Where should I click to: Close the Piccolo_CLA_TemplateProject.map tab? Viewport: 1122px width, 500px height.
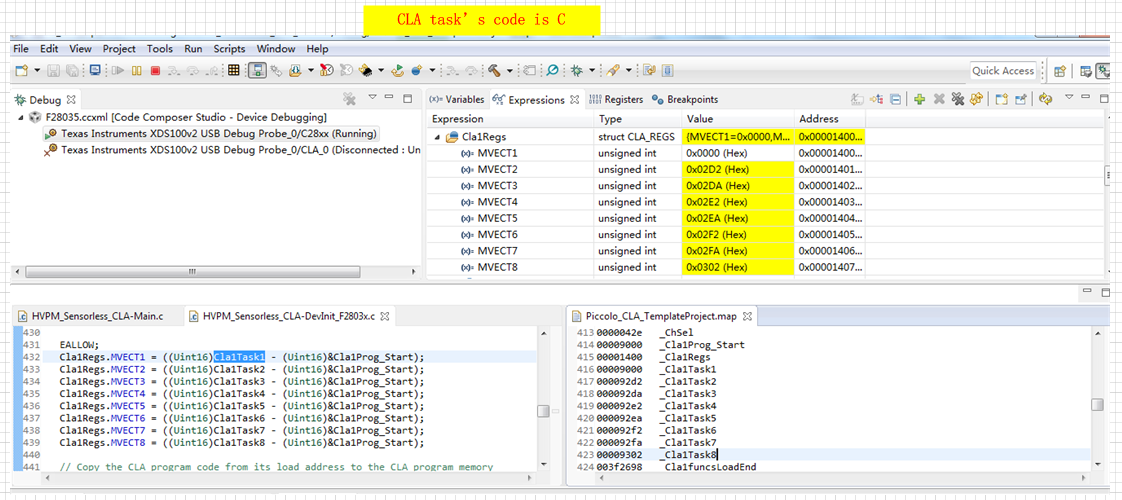(746, 315)
